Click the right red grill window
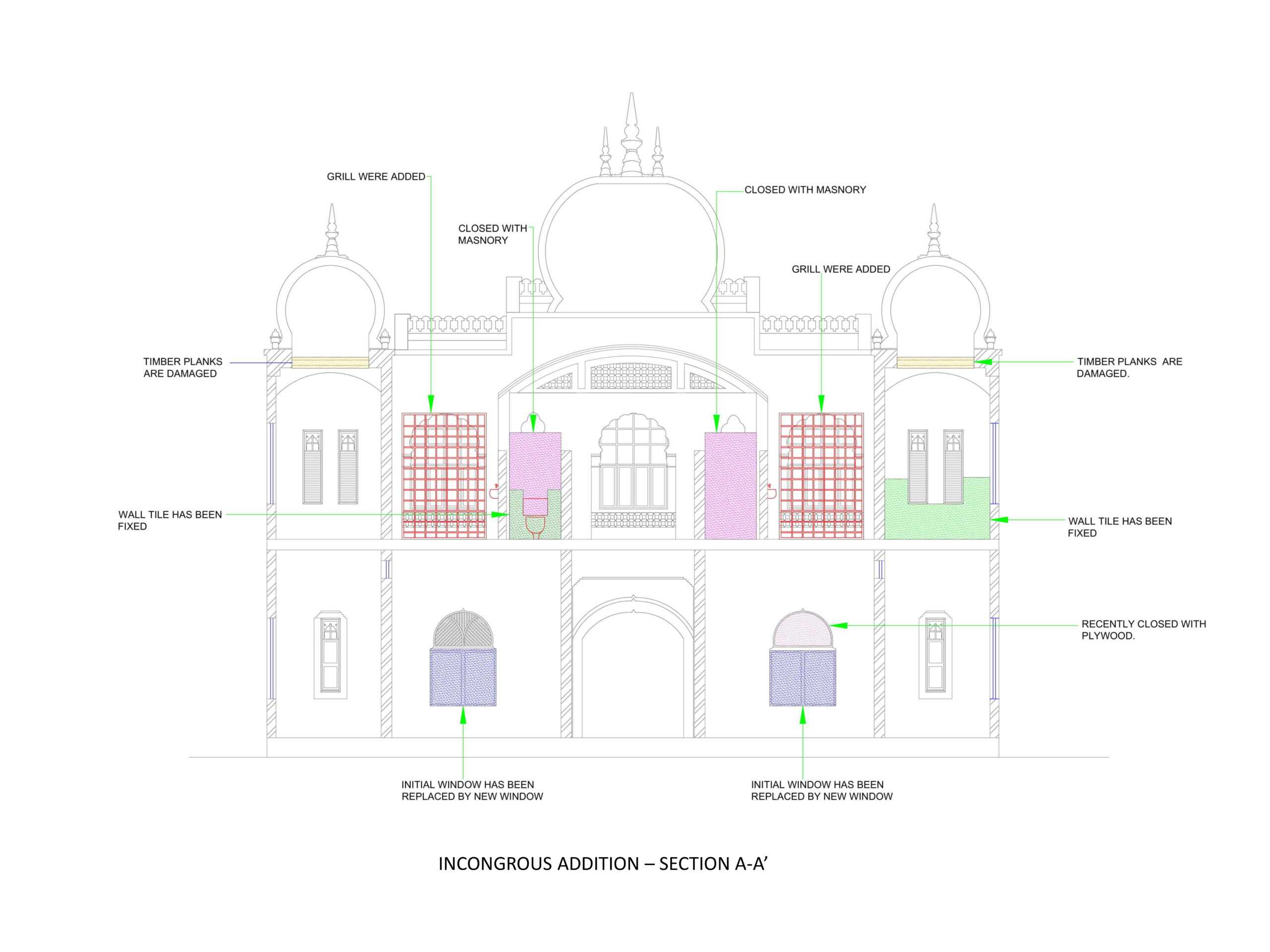The height and width of the screenshot is (952, 1270). (821, 476)
